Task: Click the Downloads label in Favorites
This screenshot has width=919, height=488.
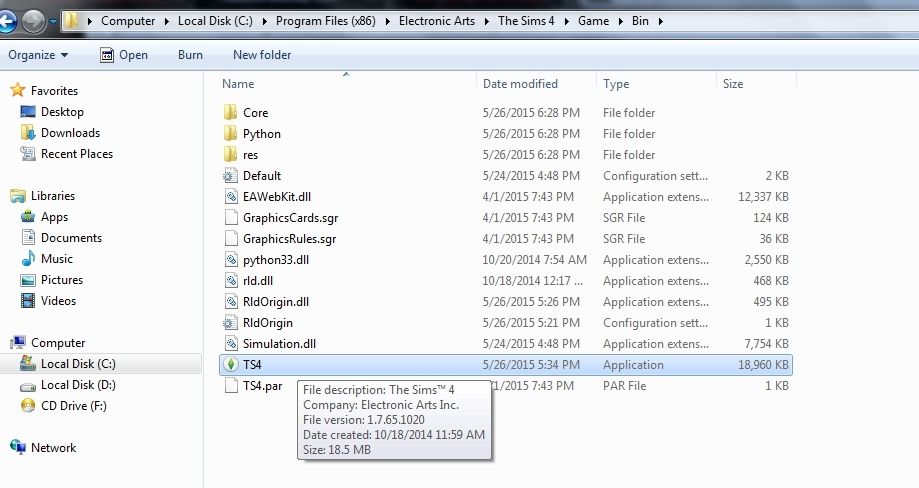Action: (70, 133)
